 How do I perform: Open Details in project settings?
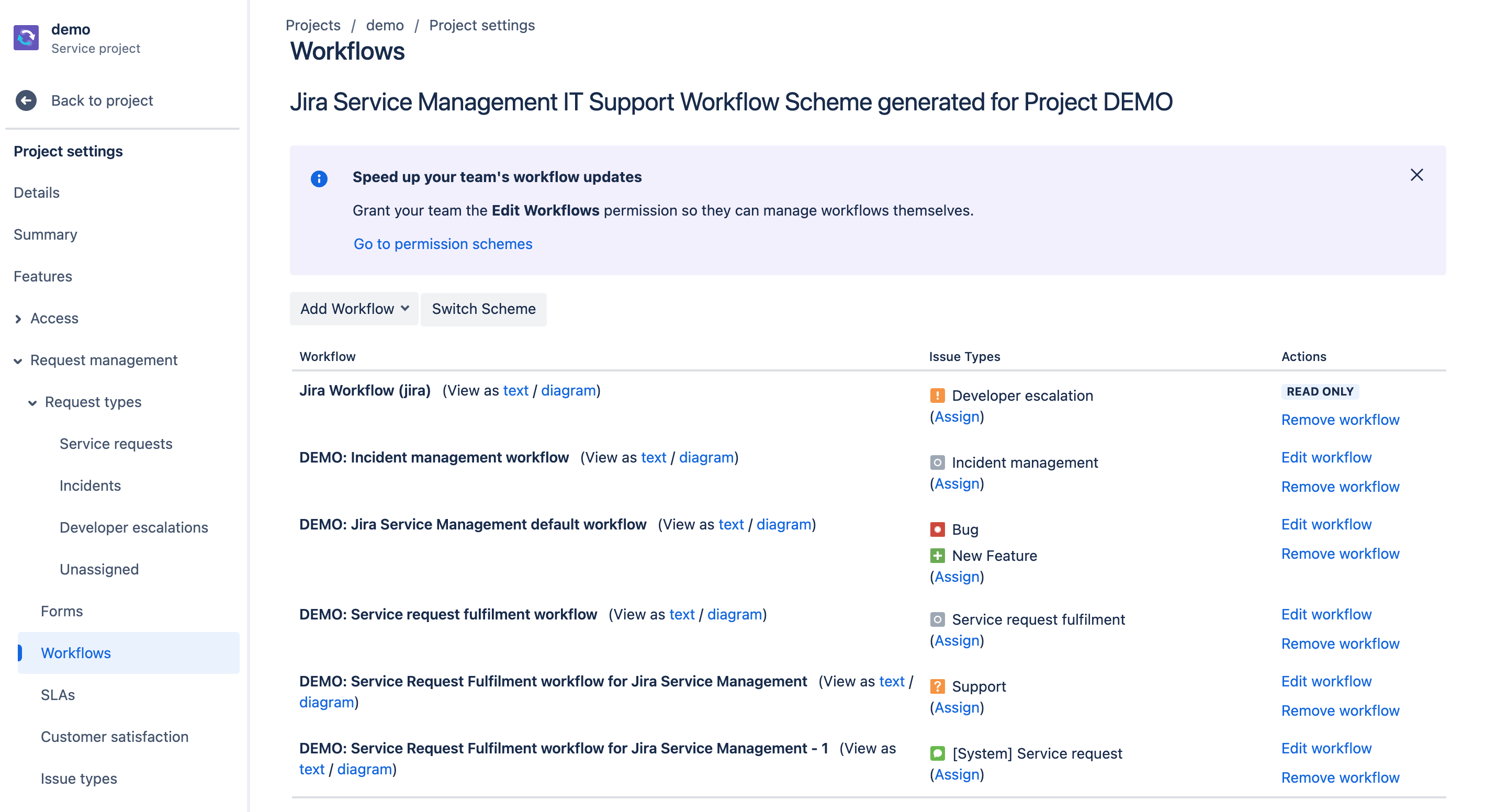tap(36, 193)
